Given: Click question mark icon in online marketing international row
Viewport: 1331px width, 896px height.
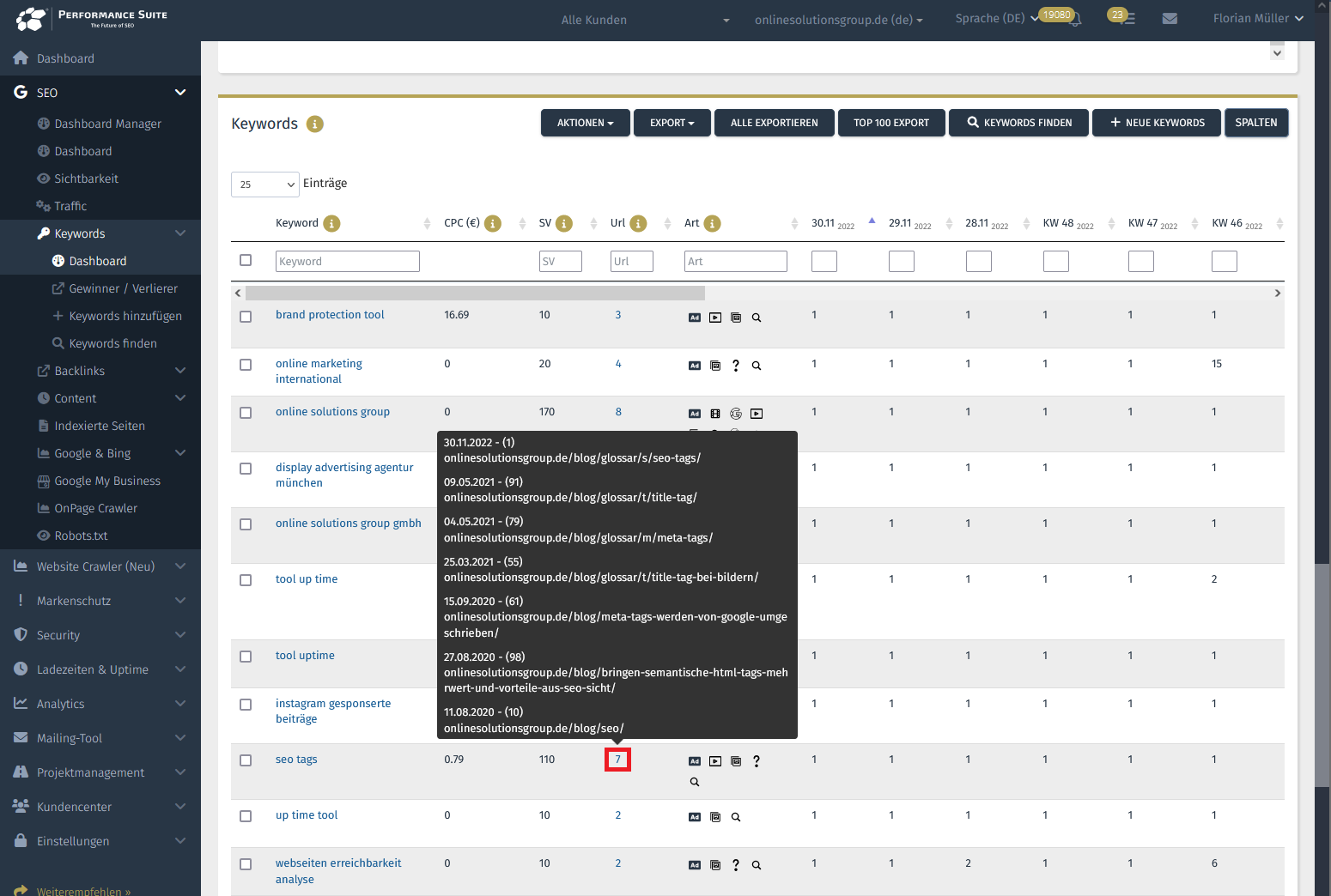Looking at the screenshot, I should pos(736,366).
